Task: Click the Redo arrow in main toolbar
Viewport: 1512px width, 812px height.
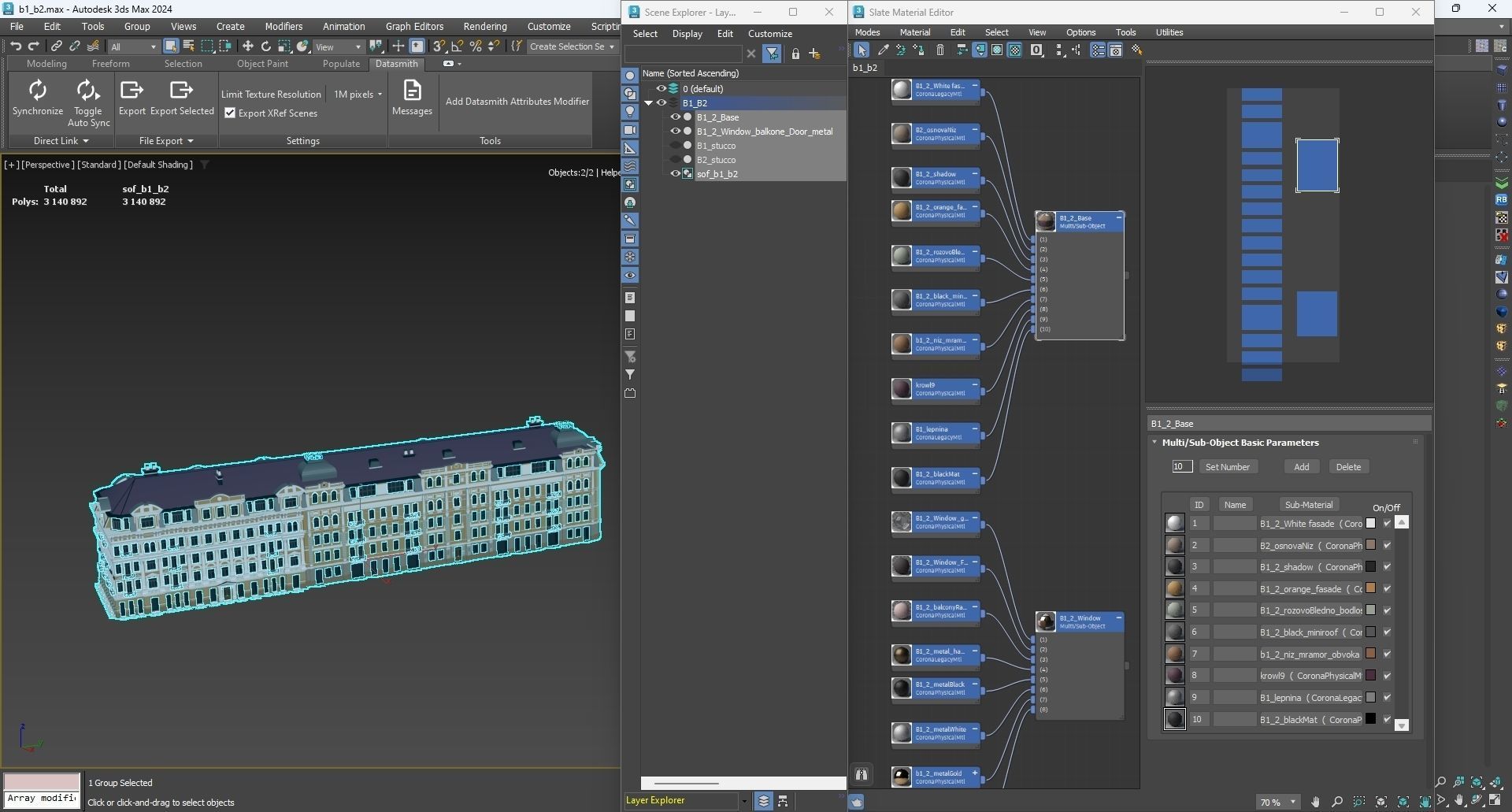Action: [34, 46]
